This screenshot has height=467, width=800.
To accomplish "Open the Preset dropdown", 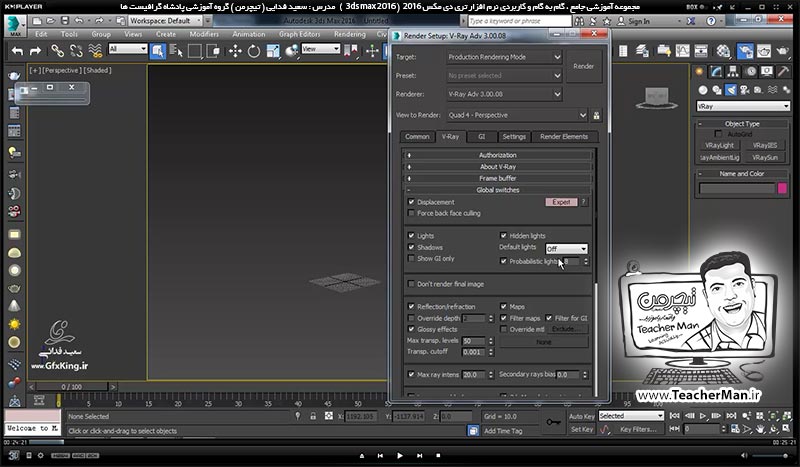I will pyautogui.click(x=504, y=76).
